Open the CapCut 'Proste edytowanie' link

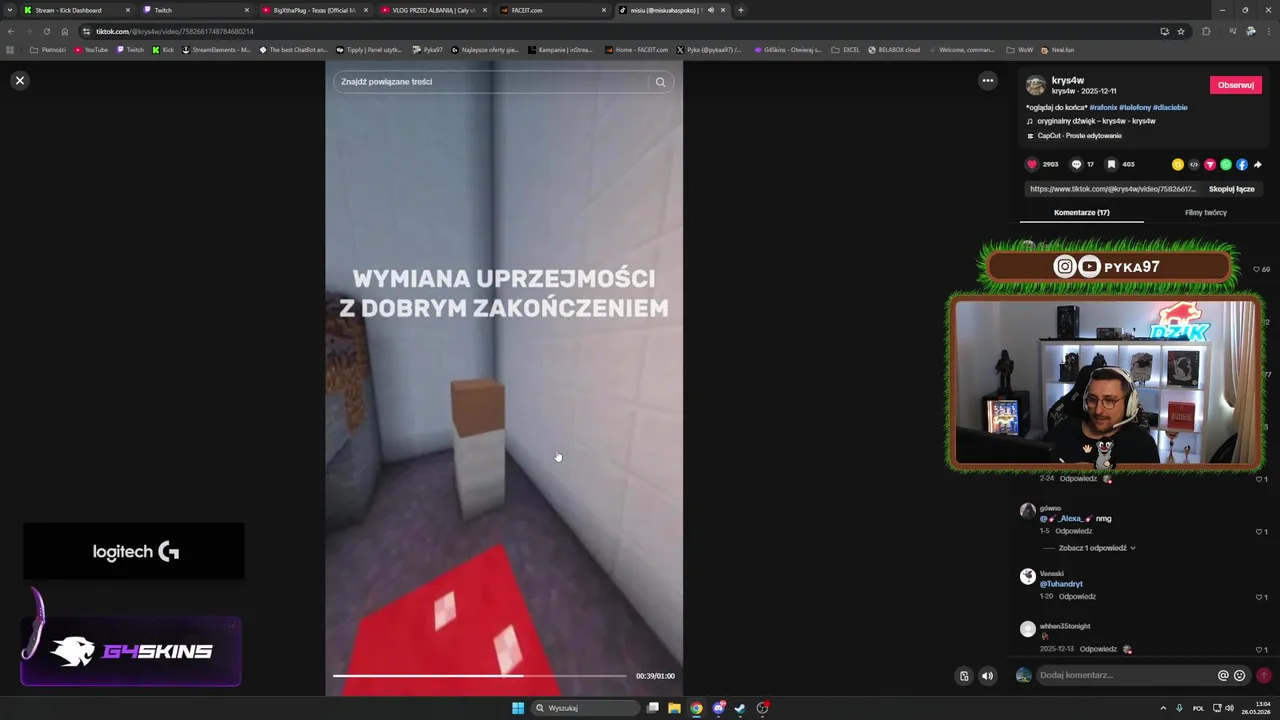coord(1079,135)
